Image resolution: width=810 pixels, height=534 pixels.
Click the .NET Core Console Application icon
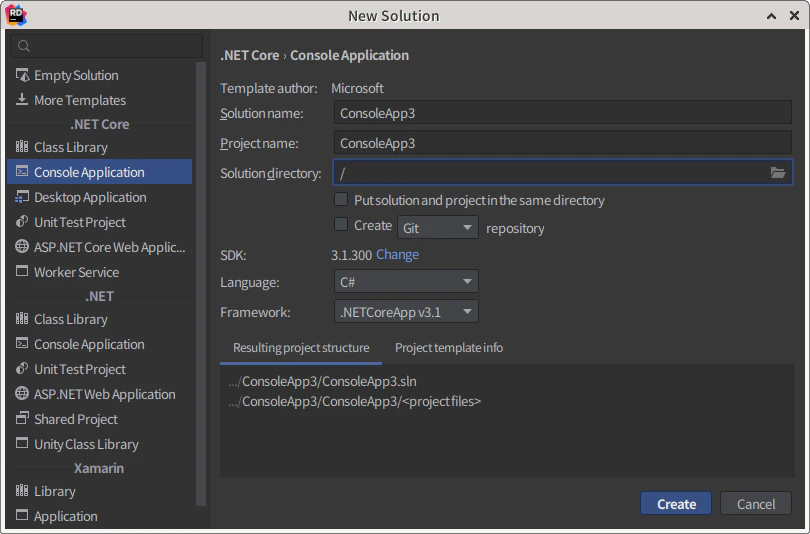22,171
